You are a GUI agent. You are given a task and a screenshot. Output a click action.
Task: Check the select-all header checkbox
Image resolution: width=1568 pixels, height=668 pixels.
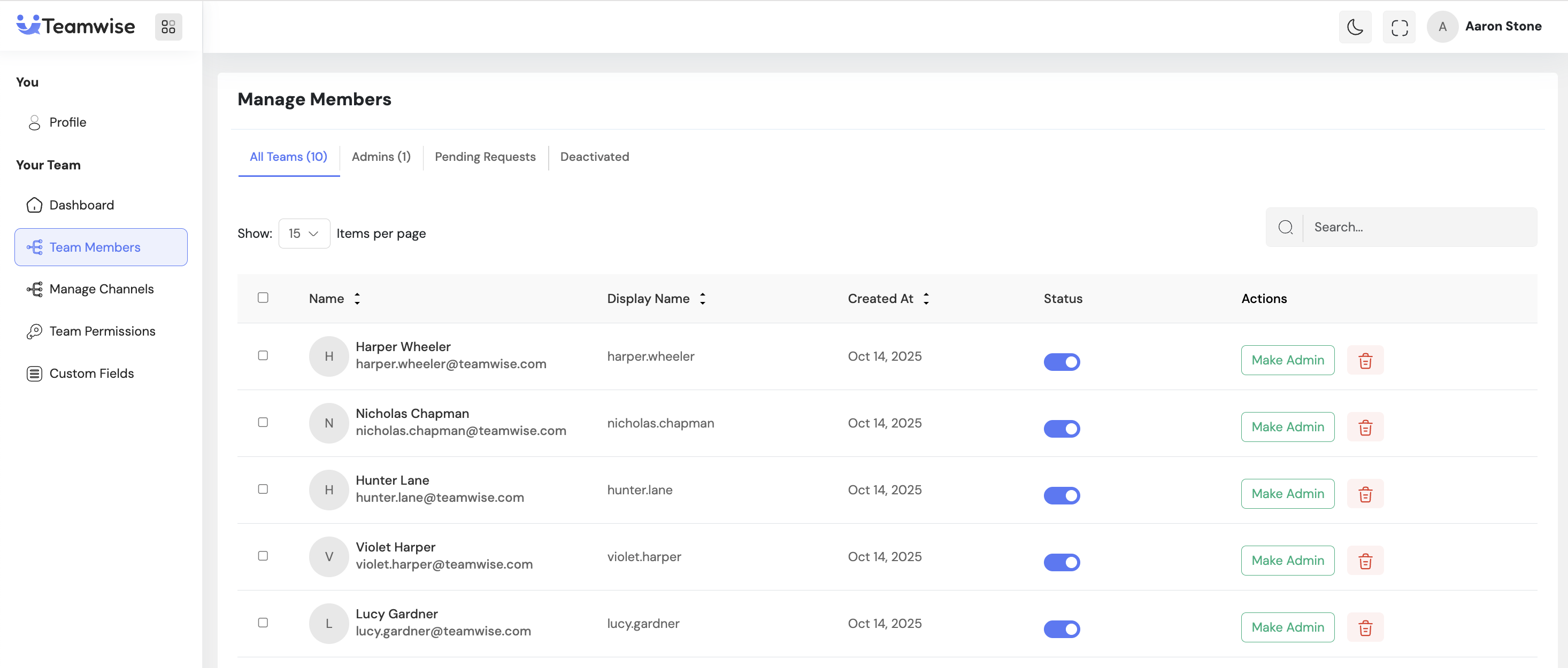click(263, 298)
